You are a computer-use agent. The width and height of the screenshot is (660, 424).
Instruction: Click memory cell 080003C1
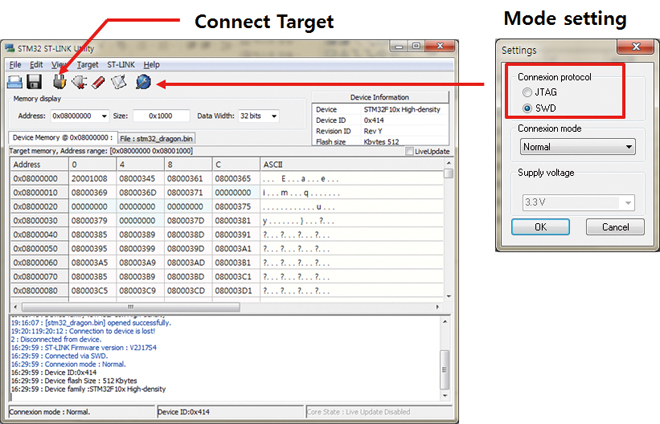pos(236,277)
